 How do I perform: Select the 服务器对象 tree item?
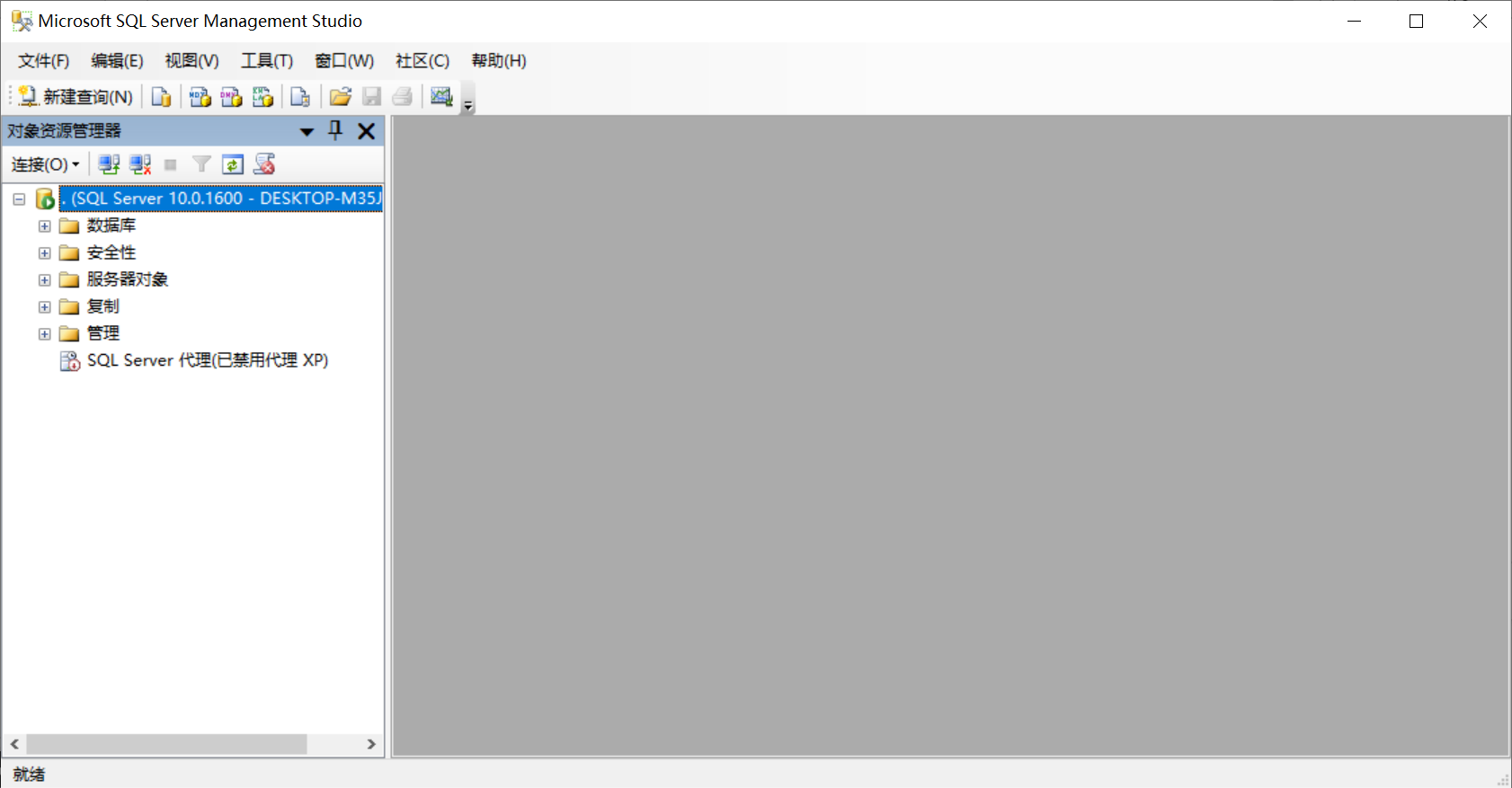coord(128,279)
